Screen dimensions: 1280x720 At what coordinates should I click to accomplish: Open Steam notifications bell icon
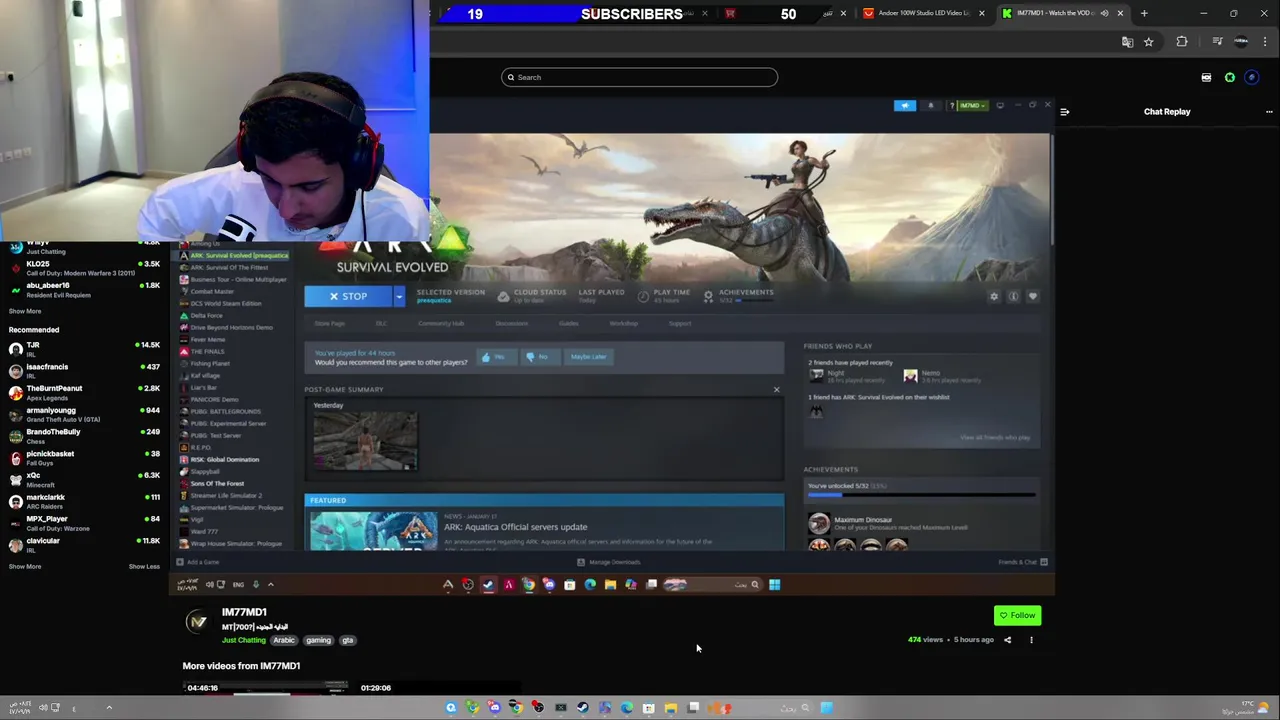pos(930,105)
